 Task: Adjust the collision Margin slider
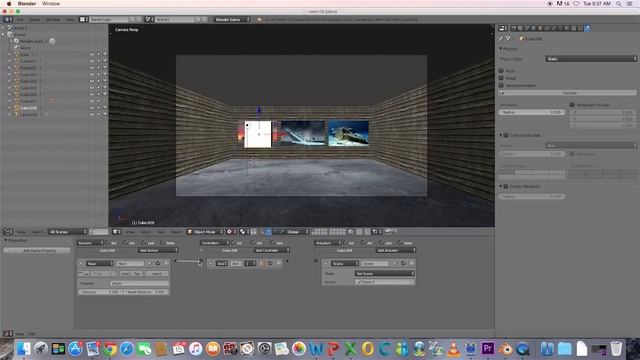(x=532, y=154)
